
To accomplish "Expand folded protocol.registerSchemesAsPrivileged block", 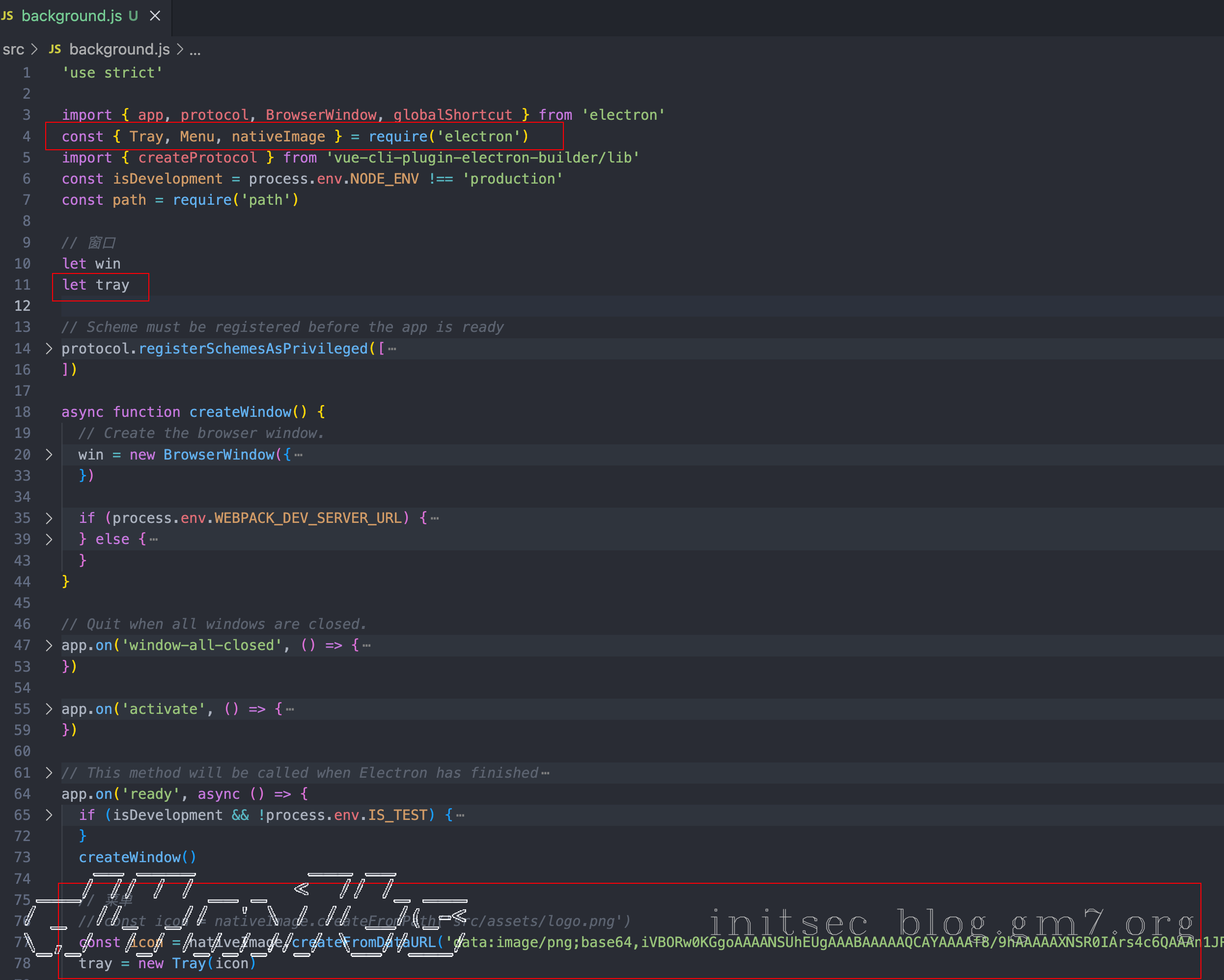I will coord(49,349).
